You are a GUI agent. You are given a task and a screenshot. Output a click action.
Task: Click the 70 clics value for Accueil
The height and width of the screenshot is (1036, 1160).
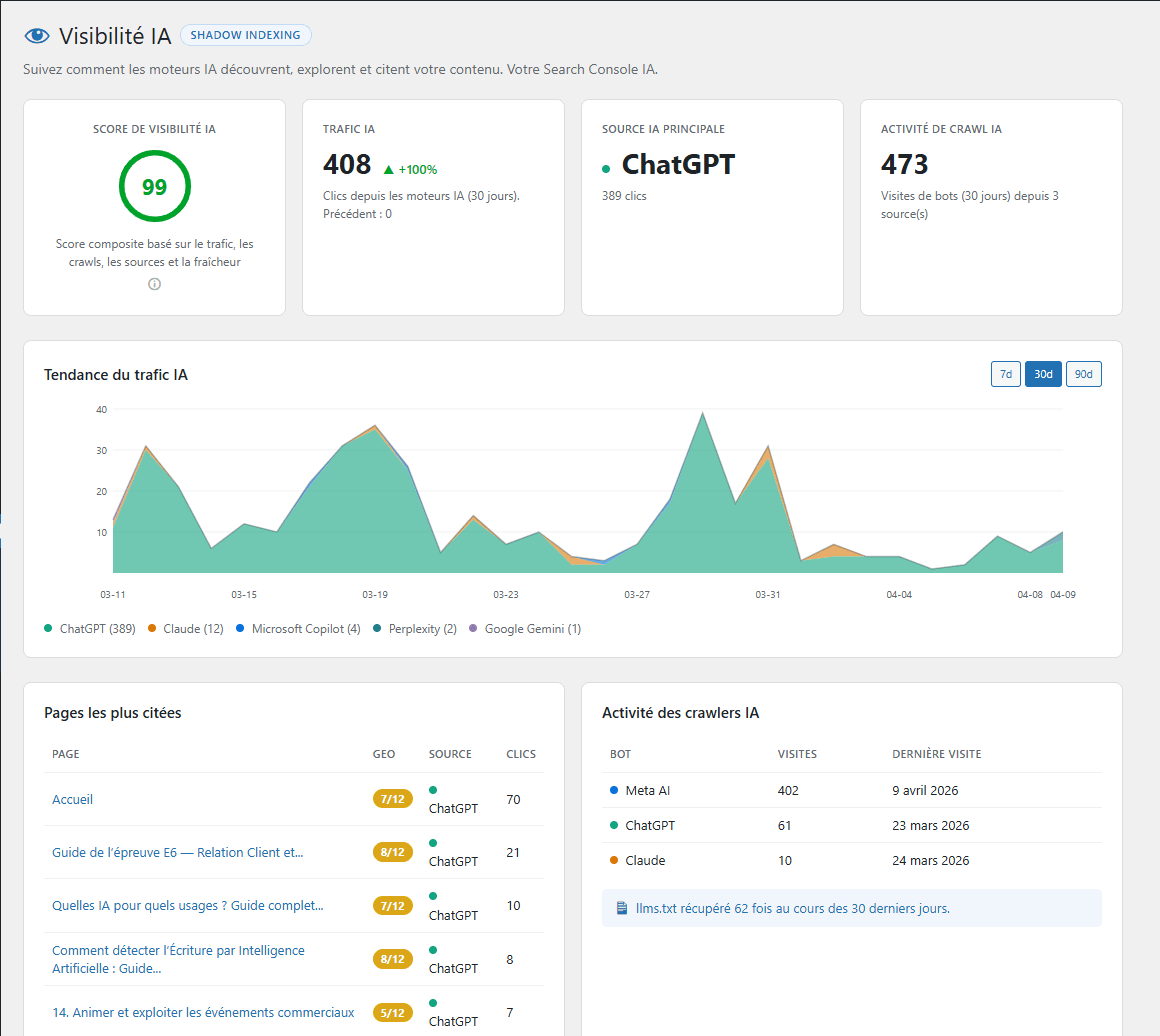pos(513,799)
